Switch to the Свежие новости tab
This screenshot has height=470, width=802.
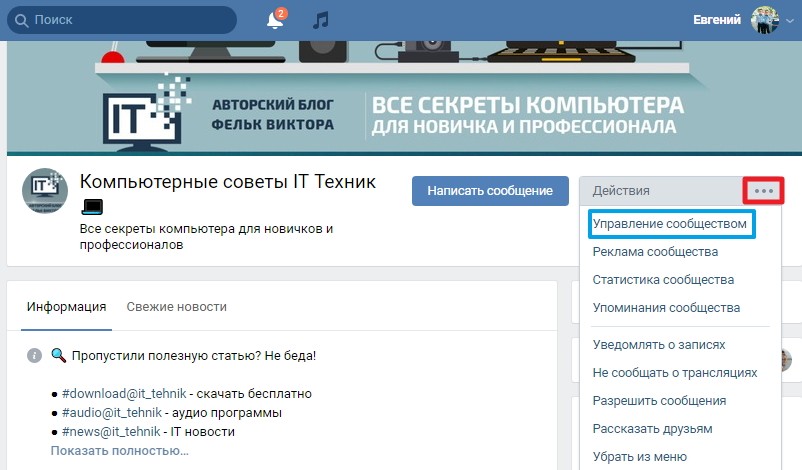coord(176,306)
